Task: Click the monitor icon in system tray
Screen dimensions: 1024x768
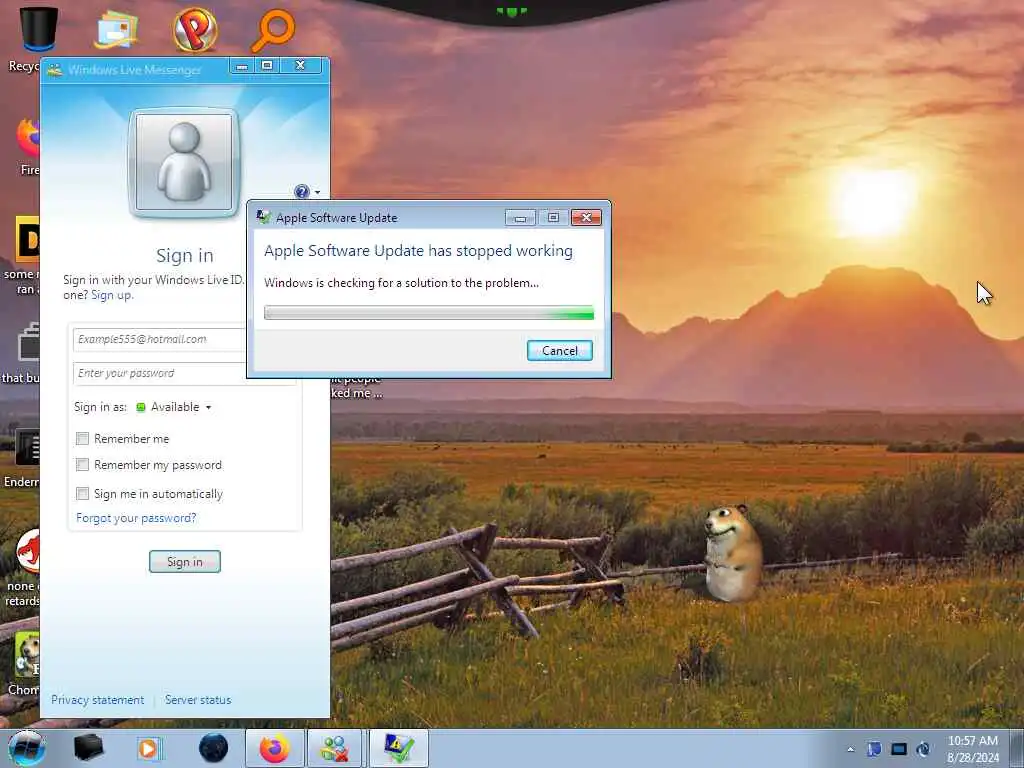Action: 899,749
